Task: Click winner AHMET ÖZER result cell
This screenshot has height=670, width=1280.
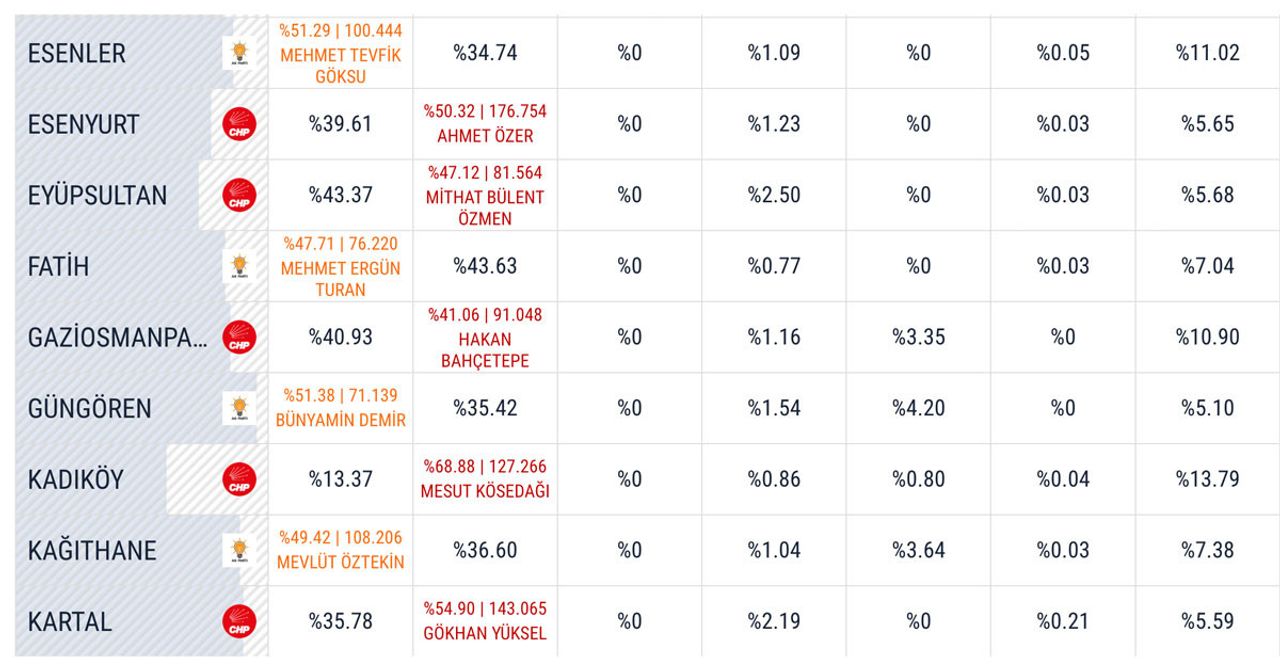Action: pyautogui.click(x=485, y=124)
